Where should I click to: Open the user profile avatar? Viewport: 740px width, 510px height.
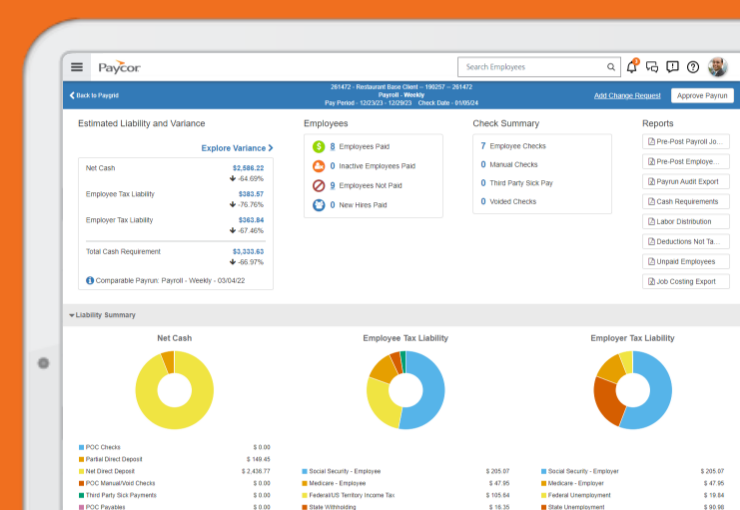tap(717, 67)
